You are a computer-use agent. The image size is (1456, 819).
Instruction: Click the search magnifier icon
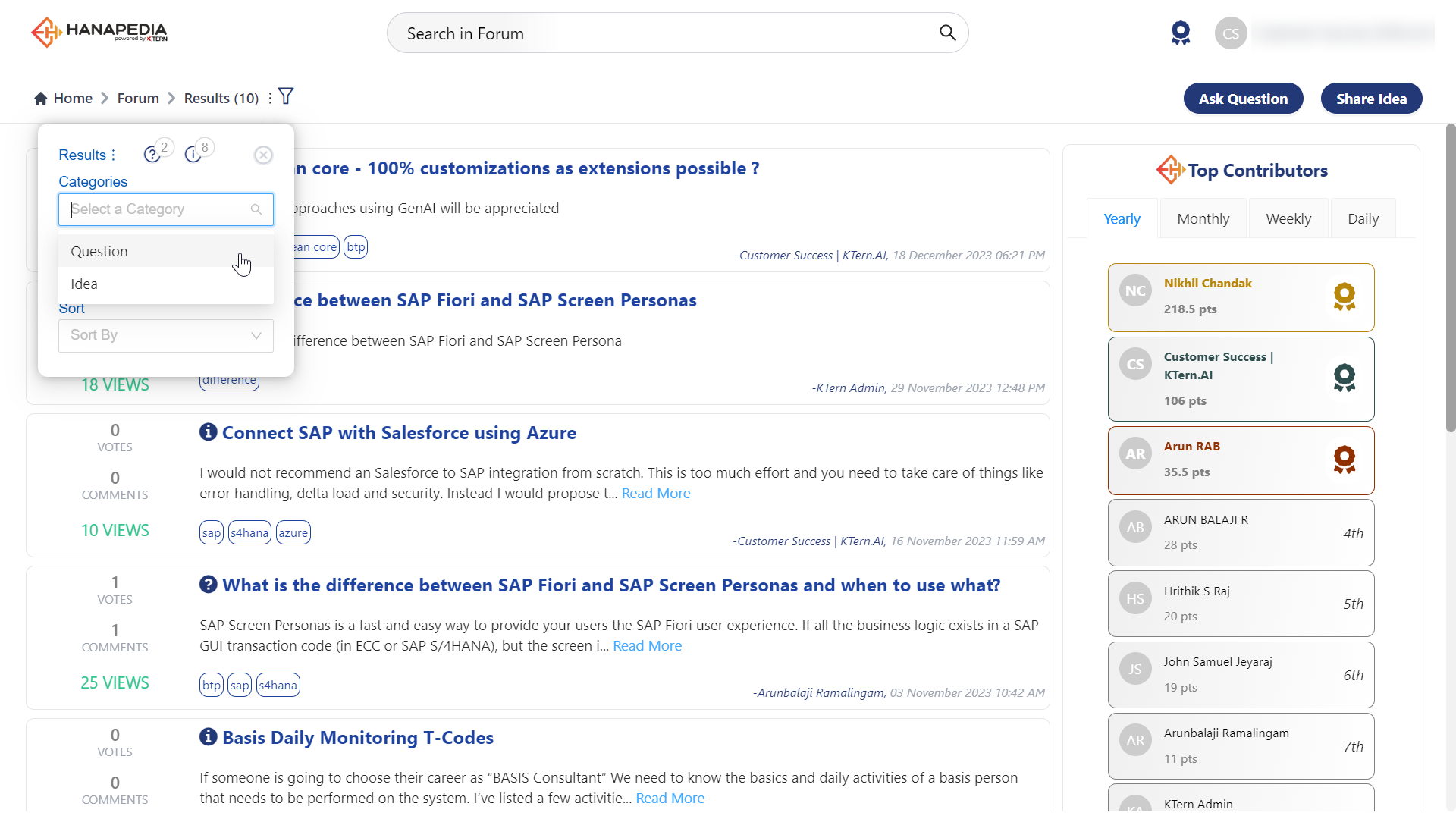(947, 33)
